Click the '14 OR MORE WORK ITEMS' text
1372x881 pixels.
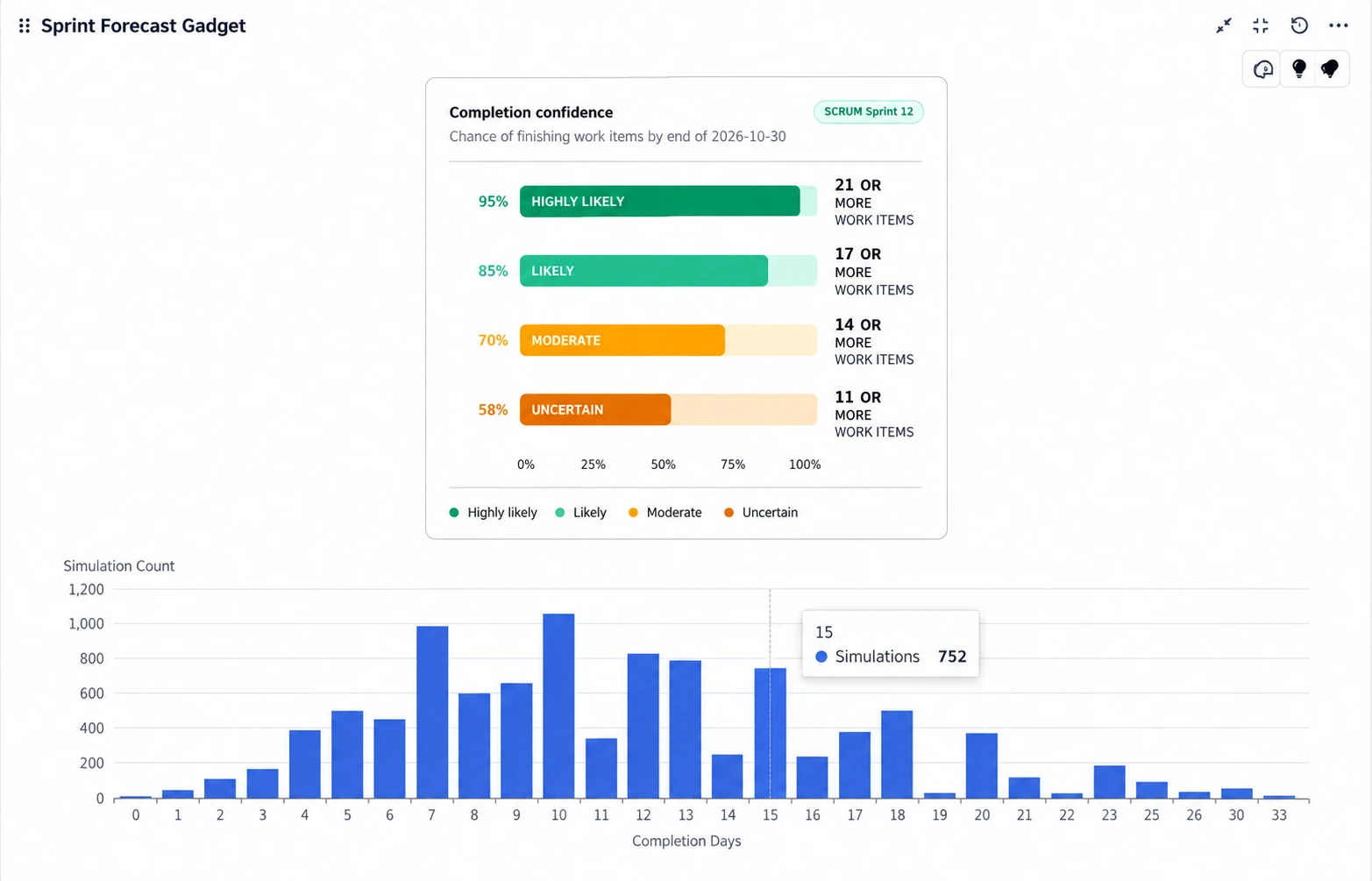pyautogui.click(x=873, y=341)
